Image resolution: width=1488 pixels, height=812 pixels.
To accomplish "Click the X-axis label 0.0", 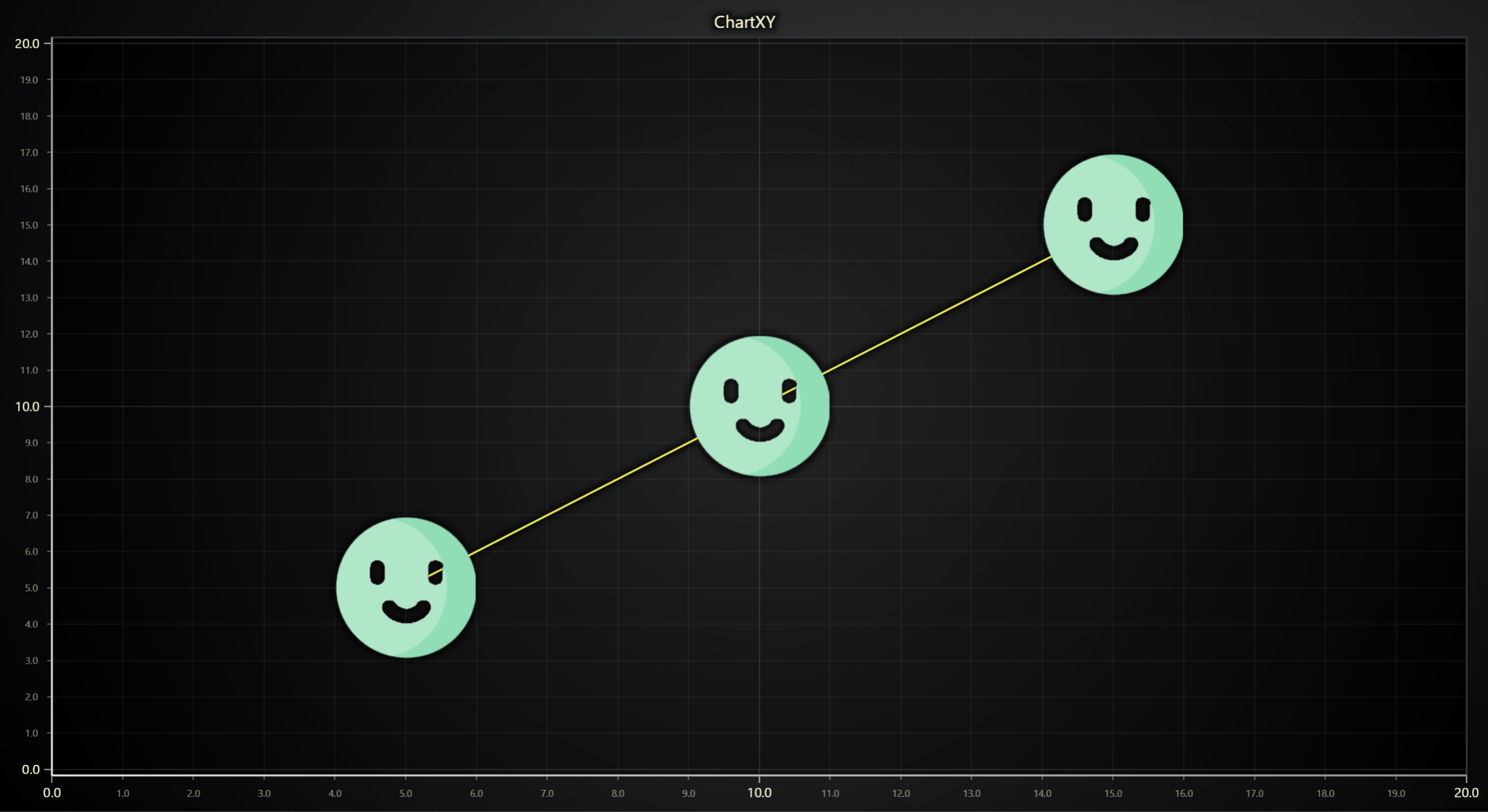I will pos(52,792).
